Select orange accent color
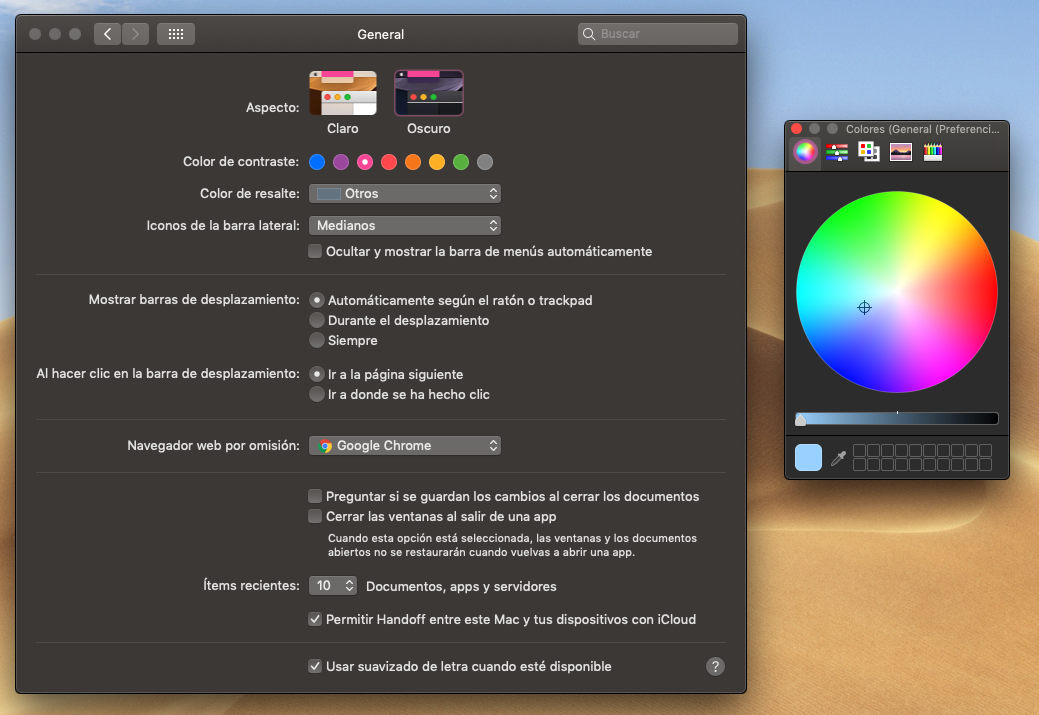Viewport: 1039px width, 715px height. (x=413, y=162)
